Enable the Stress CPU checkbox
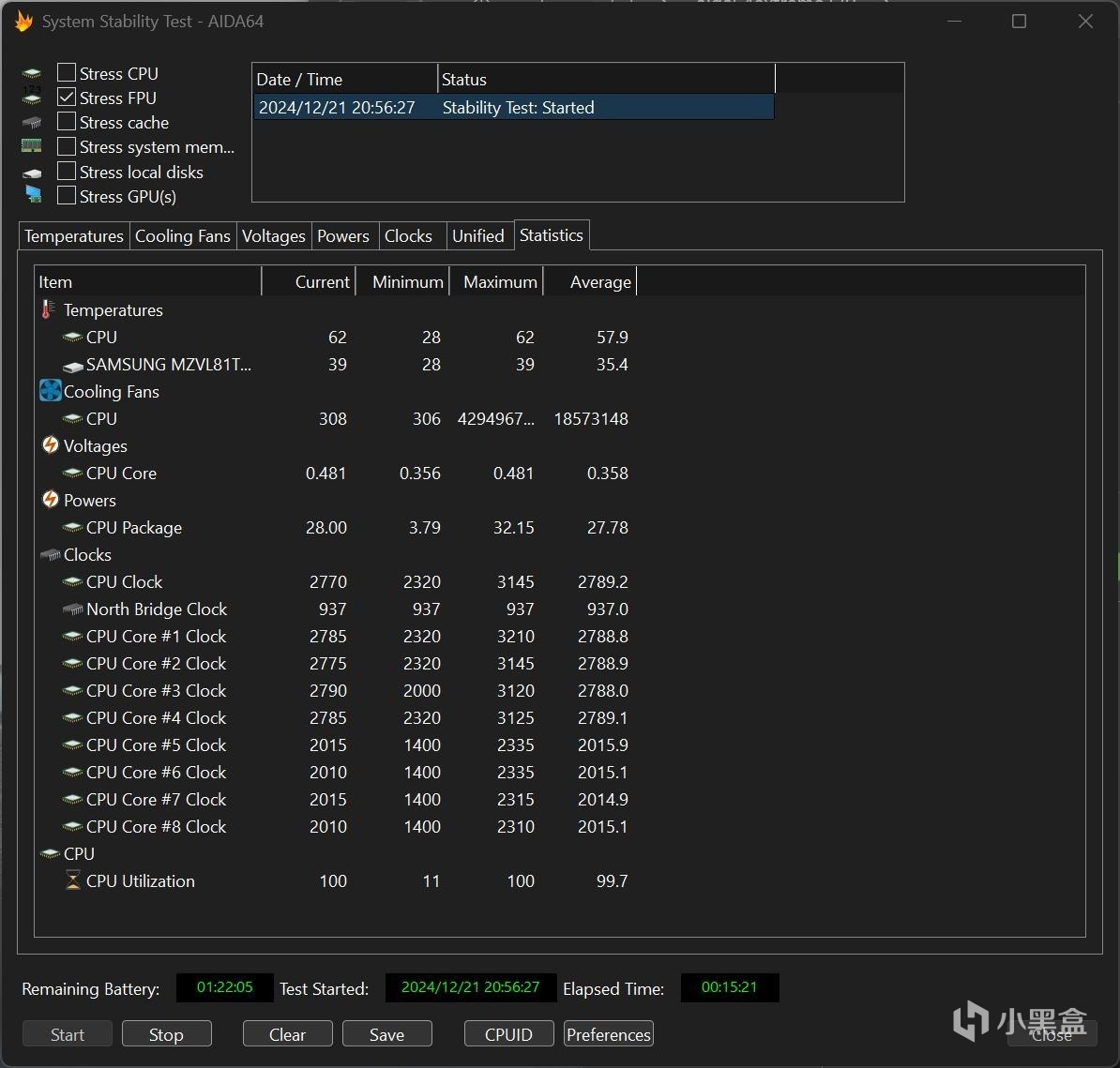Image resolution: width=1120 pixels, height=1068 pixels. coord(67,73)
